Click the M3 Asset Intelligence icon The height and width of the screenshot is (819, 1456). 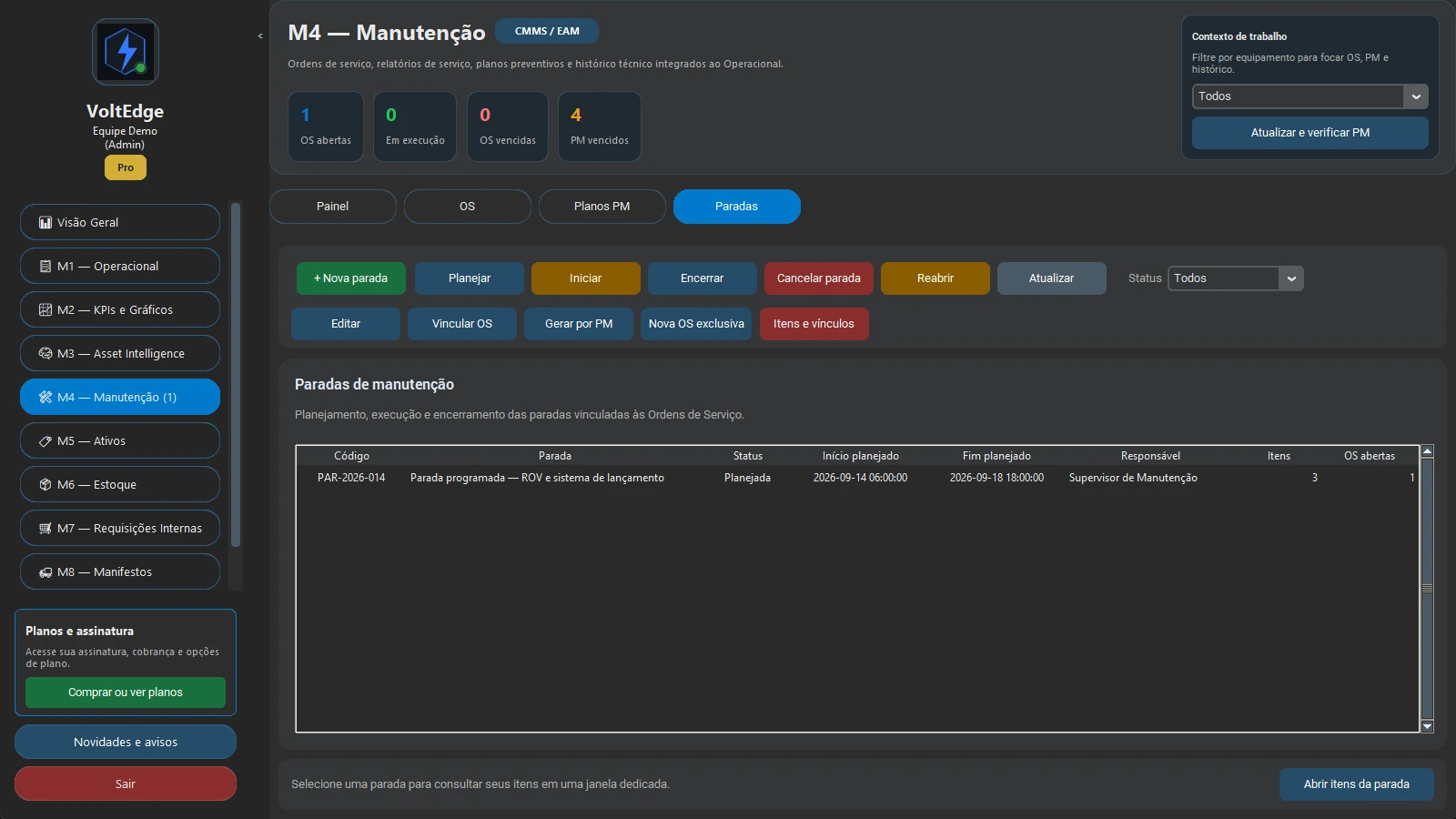(x=45, y=353)
